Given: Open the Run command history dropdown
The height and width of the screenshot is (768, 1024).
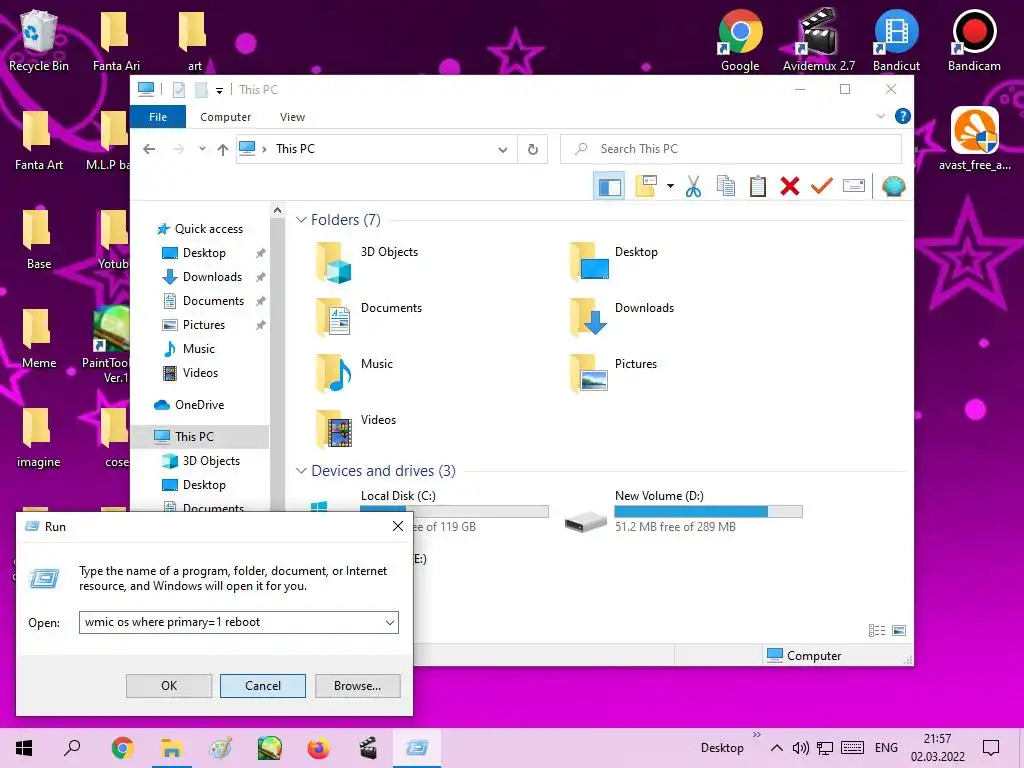Looking at the screenshot, I should click(390, 622).
